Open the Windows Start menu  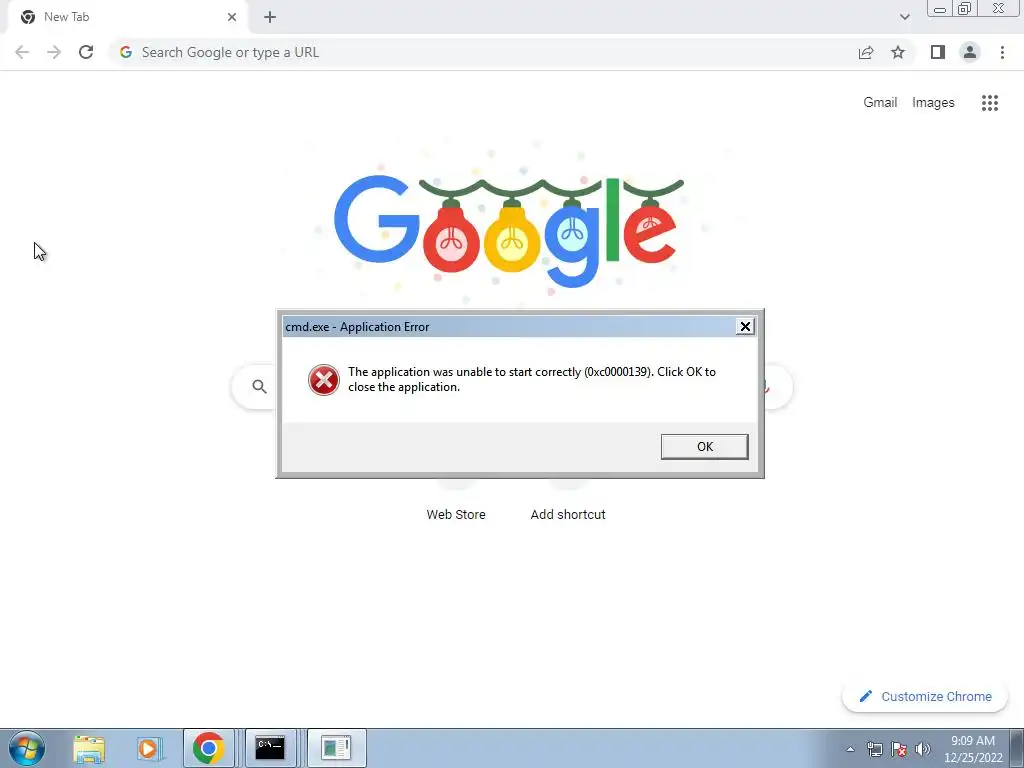click(27, 748)
